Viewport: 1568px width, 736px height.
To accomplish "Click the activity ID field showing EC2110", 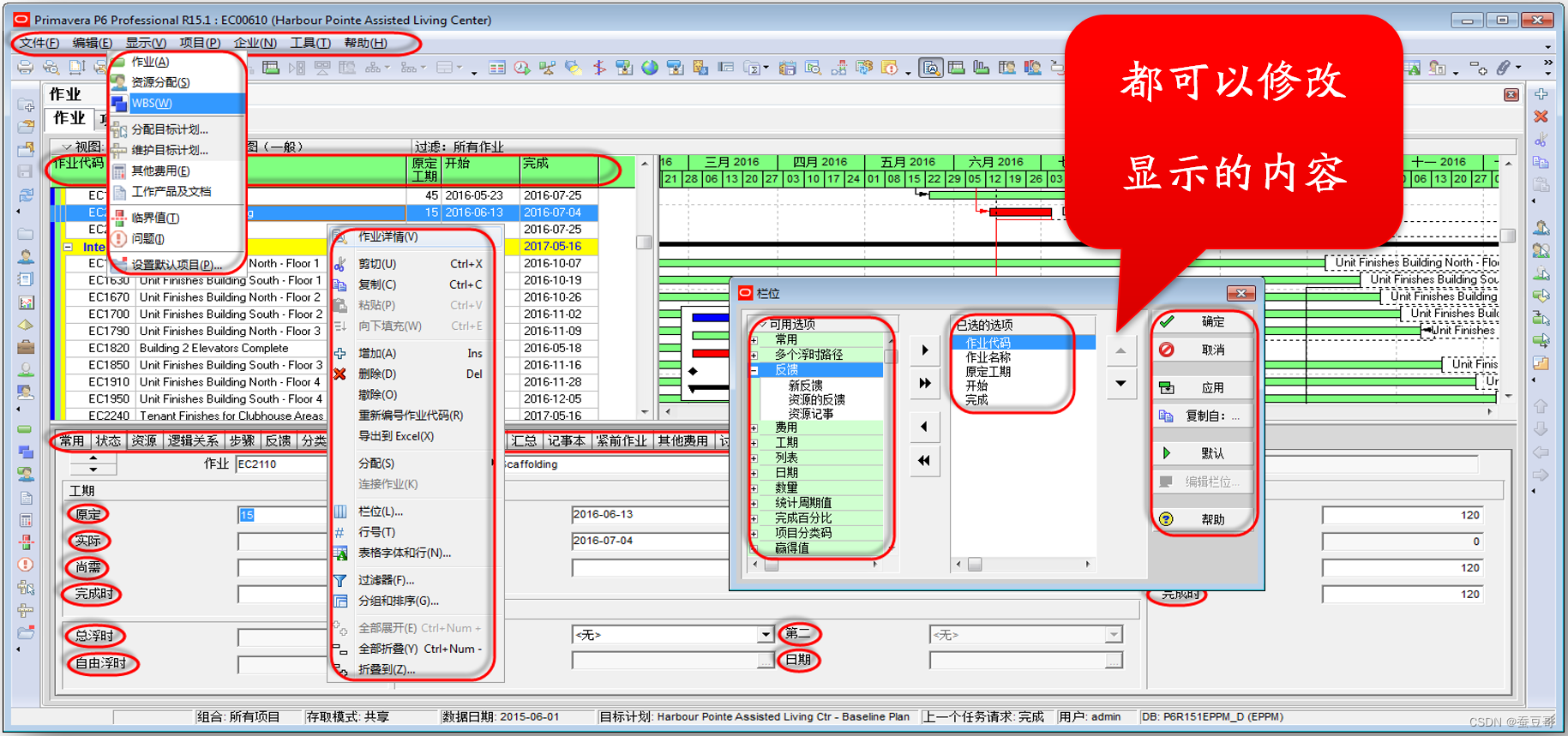I will tap(281, 464).
